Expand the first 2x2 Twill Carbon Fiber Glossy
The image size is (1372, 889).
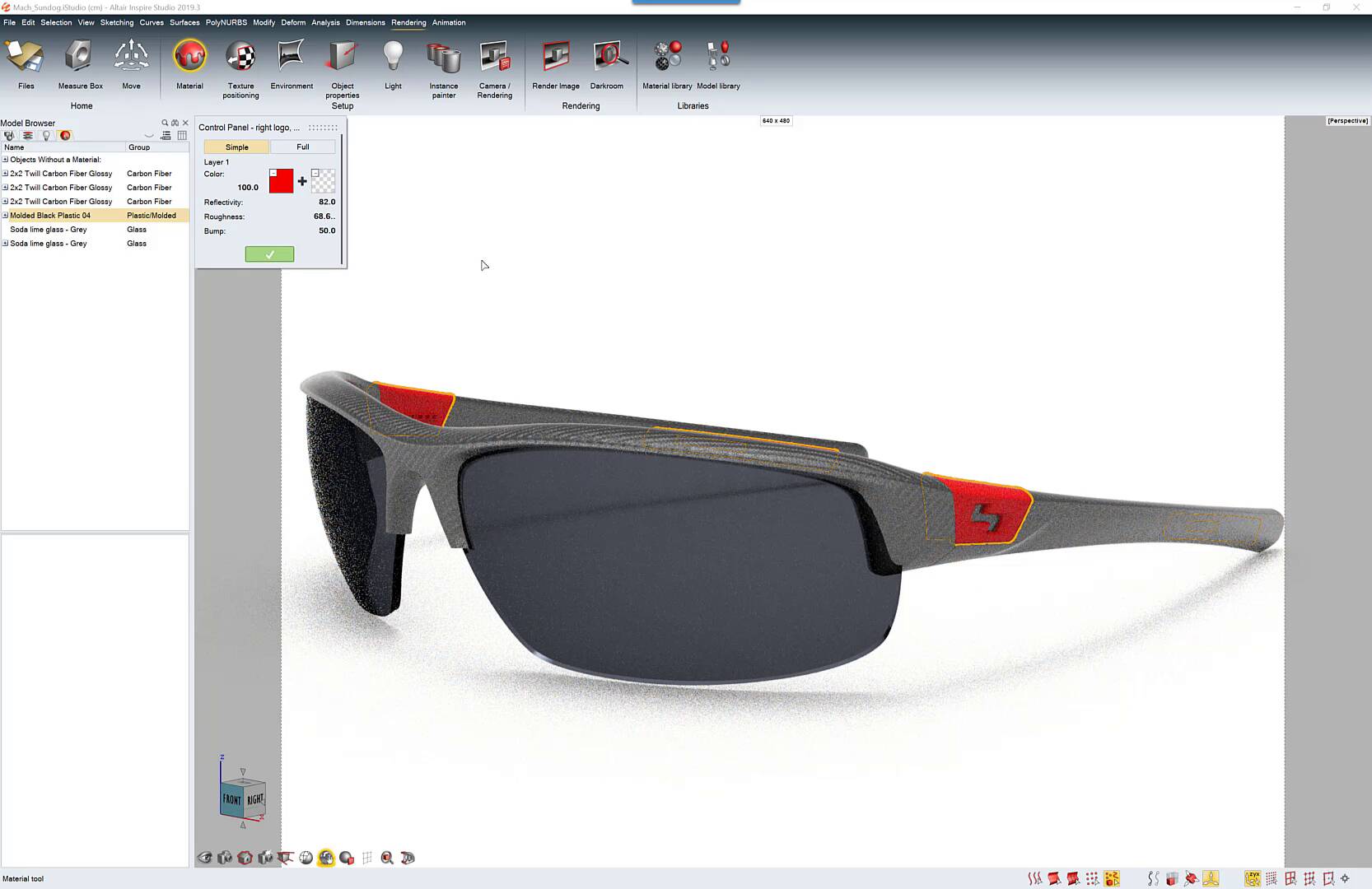click(x=5, y=174)
